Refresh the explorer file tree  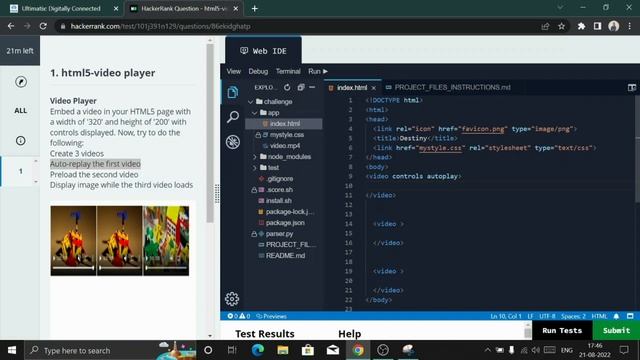pyautogui.click(x=287, y=87)
